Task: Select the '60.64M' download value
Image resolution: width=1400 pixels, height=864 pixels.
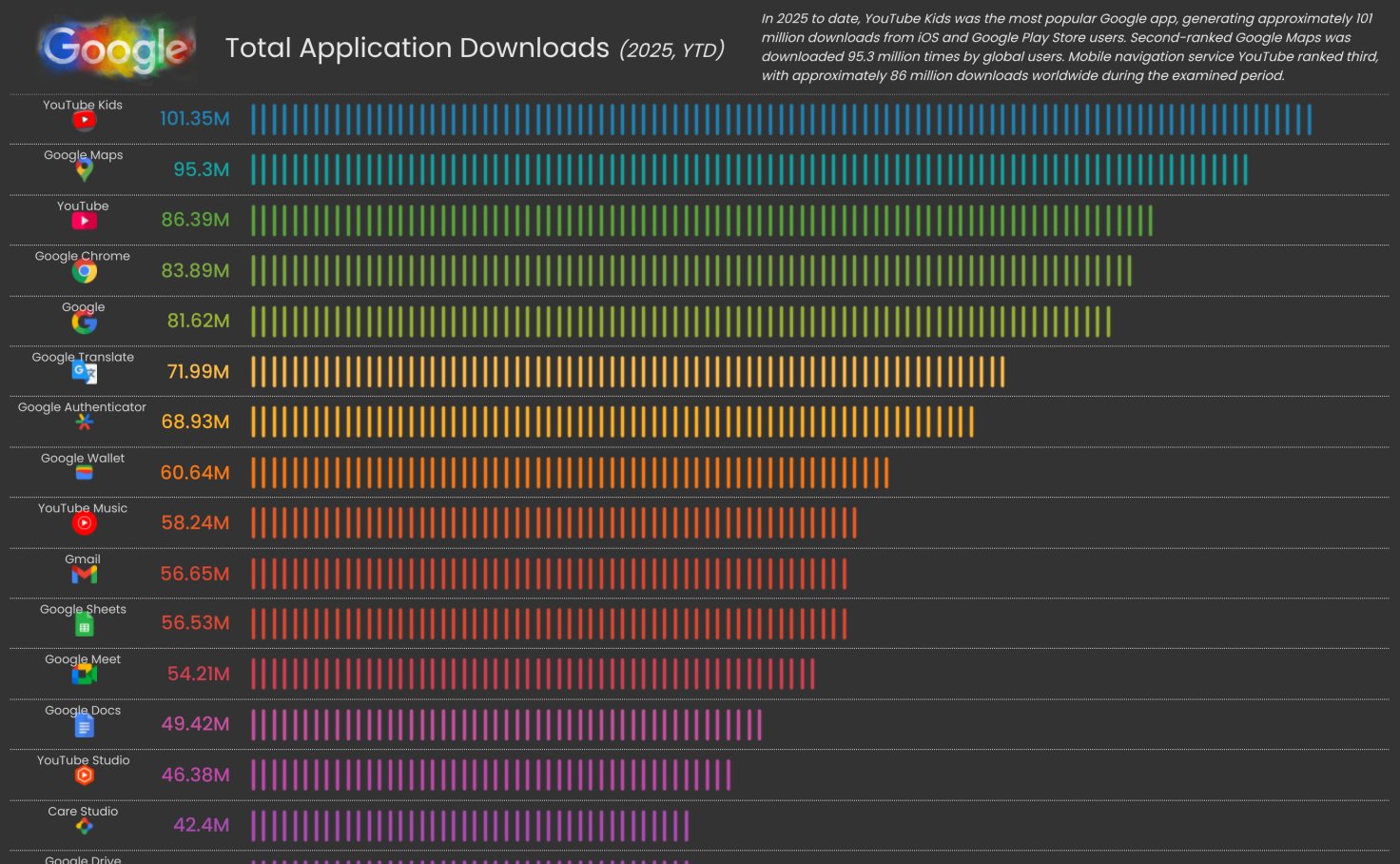Action: point(195,473)
